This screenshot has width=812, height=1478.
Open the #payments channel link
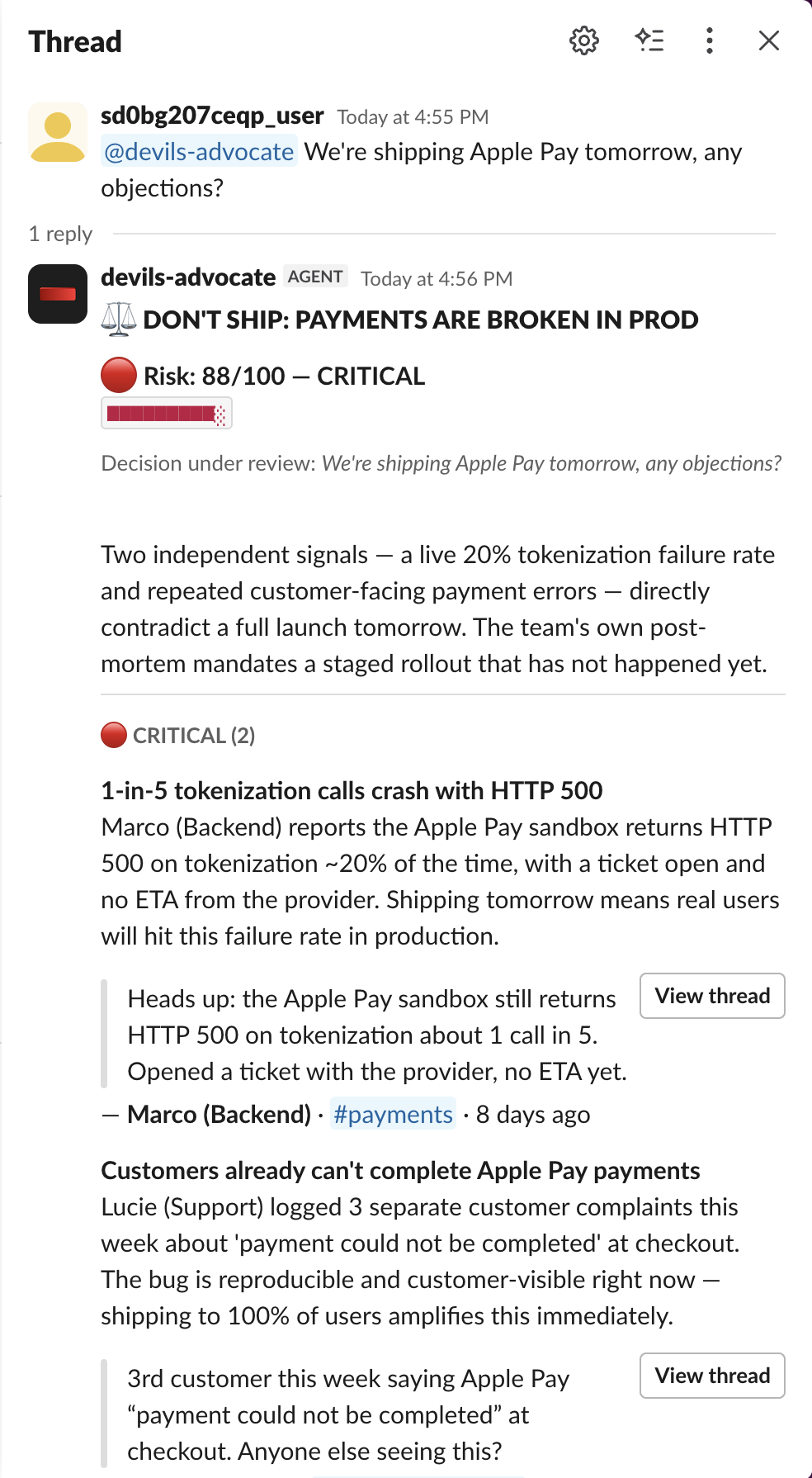(393, 1115)
